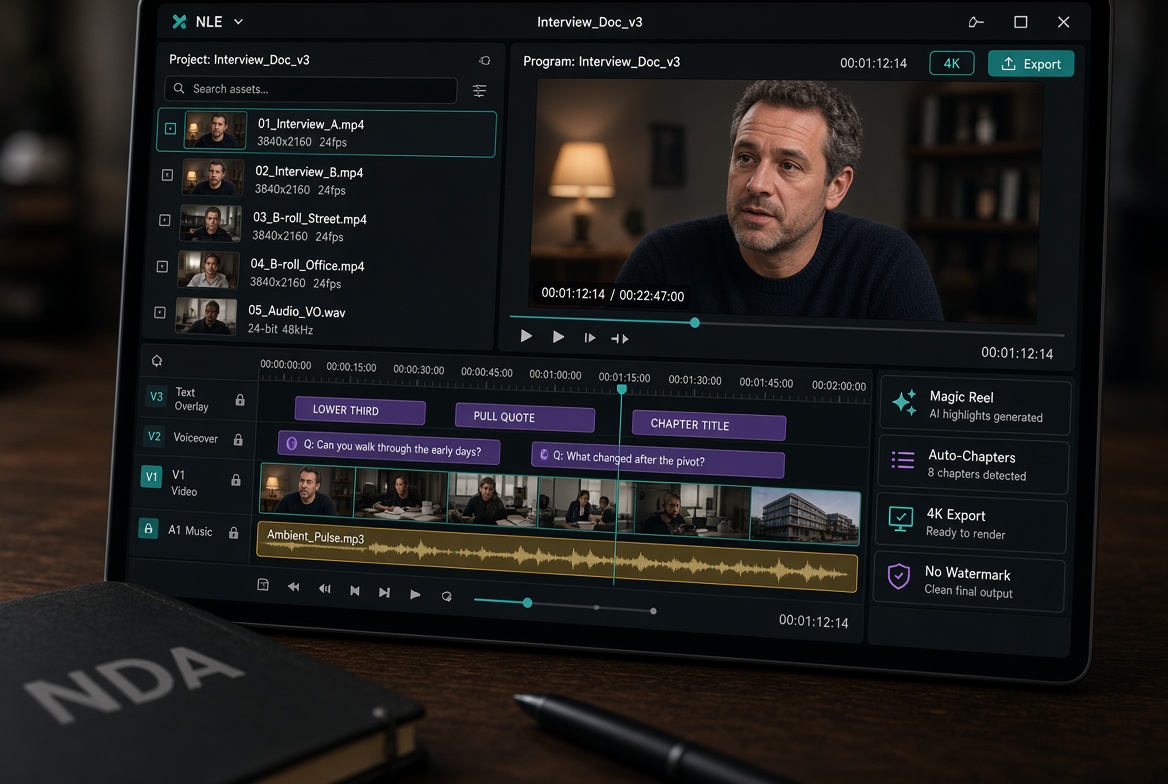Screen dimensions: 1168x784
Task: Refresh the Interview_Doc_v3 project panel
Action: pyautogui.click(x=485, y=60)
